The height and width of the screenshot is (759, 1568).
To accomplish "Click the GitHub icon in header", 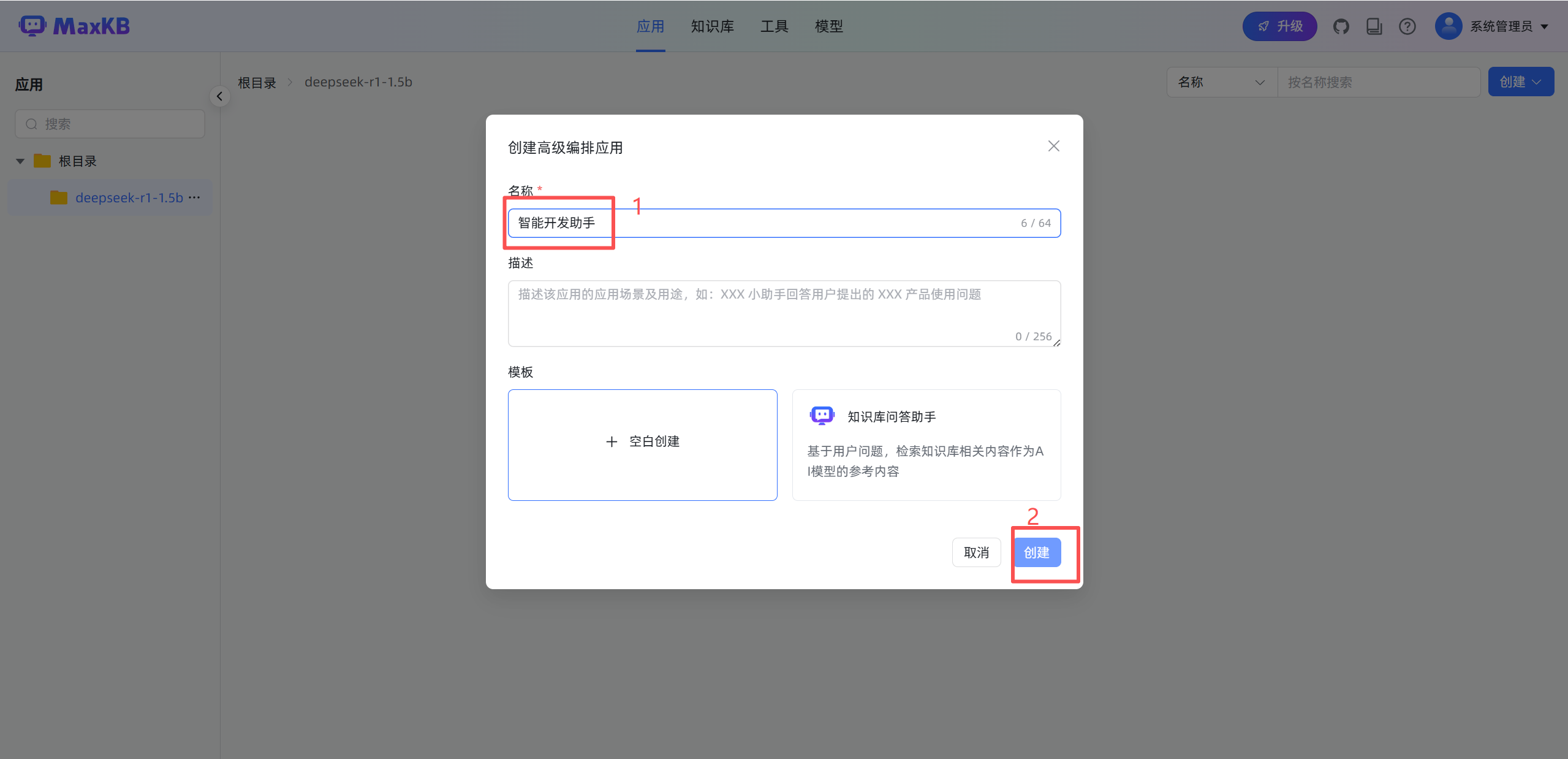I will (1341, 26).
